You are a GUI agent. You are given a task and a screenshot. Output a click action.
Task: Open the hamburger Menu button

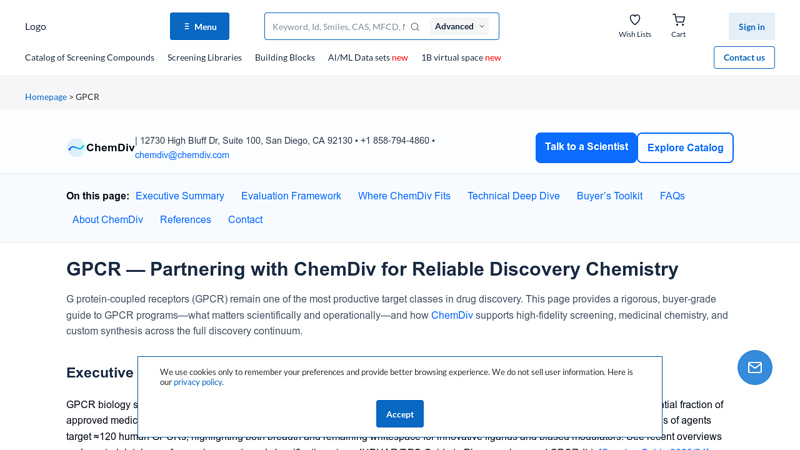(199, 27)
